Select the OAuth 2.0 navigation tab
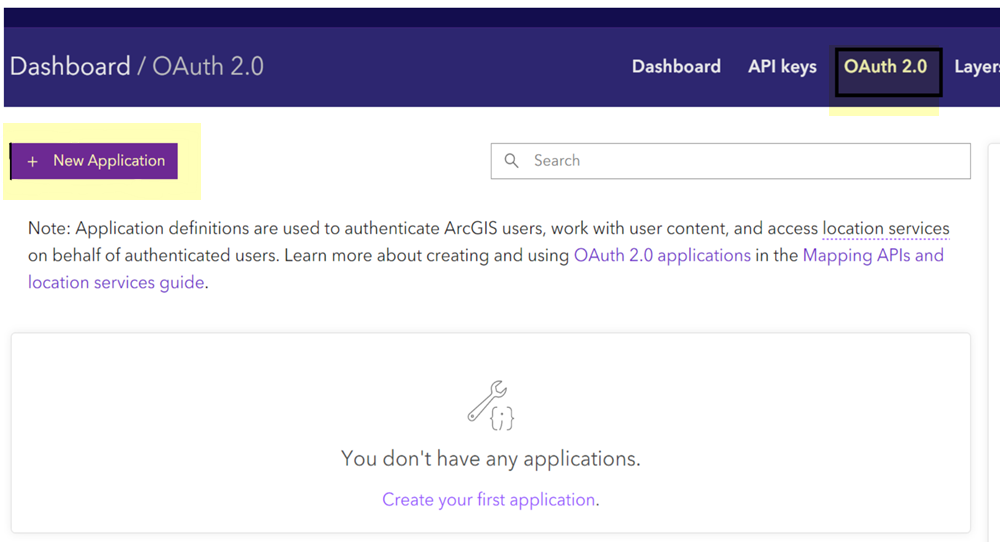This screenshot has height=542, width=1000. (x=886, y=67)
